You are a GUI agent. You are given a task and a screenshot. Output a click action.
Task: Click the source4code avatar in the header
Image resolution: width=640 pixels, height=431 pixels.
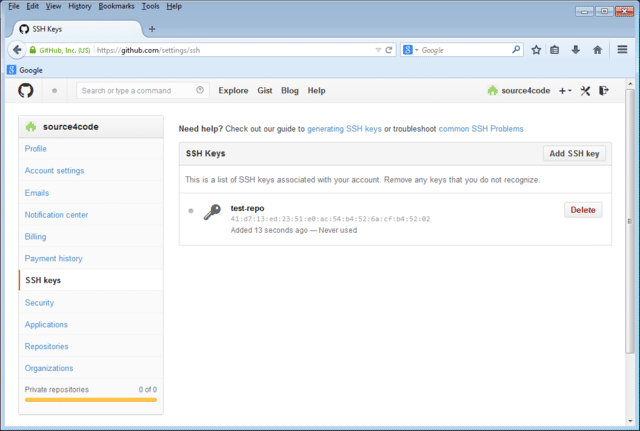point(493,91)
